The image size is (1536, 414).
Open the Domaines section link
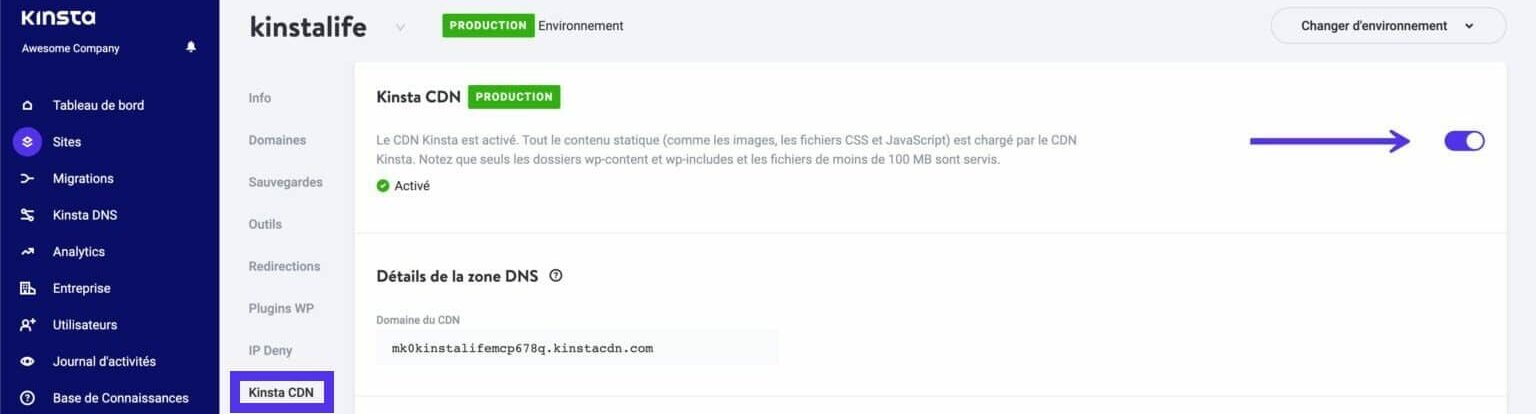coord(277,140)
